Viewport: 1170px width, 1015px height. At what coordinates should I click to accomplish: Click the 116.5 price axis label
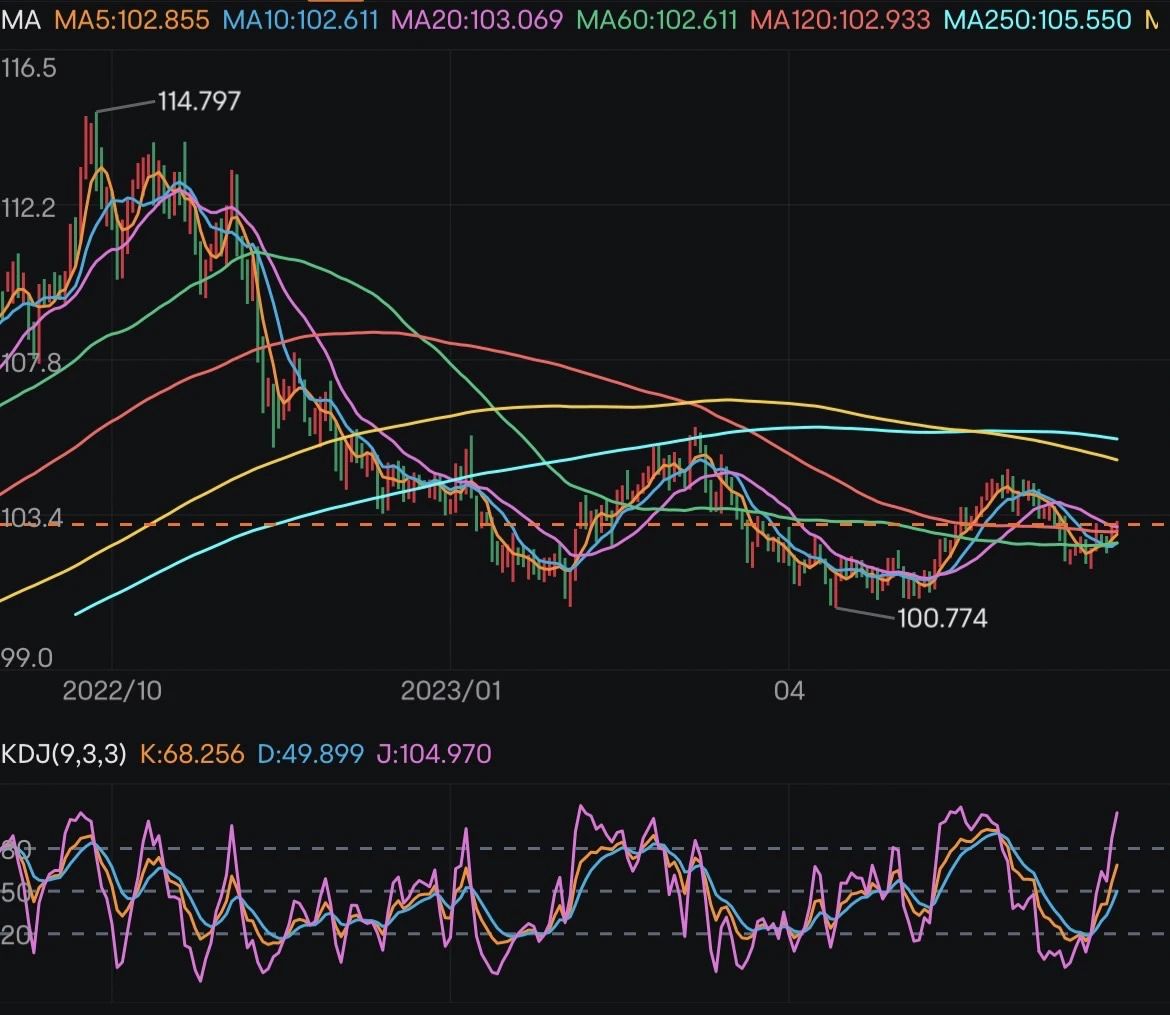(x=29, y=69)
